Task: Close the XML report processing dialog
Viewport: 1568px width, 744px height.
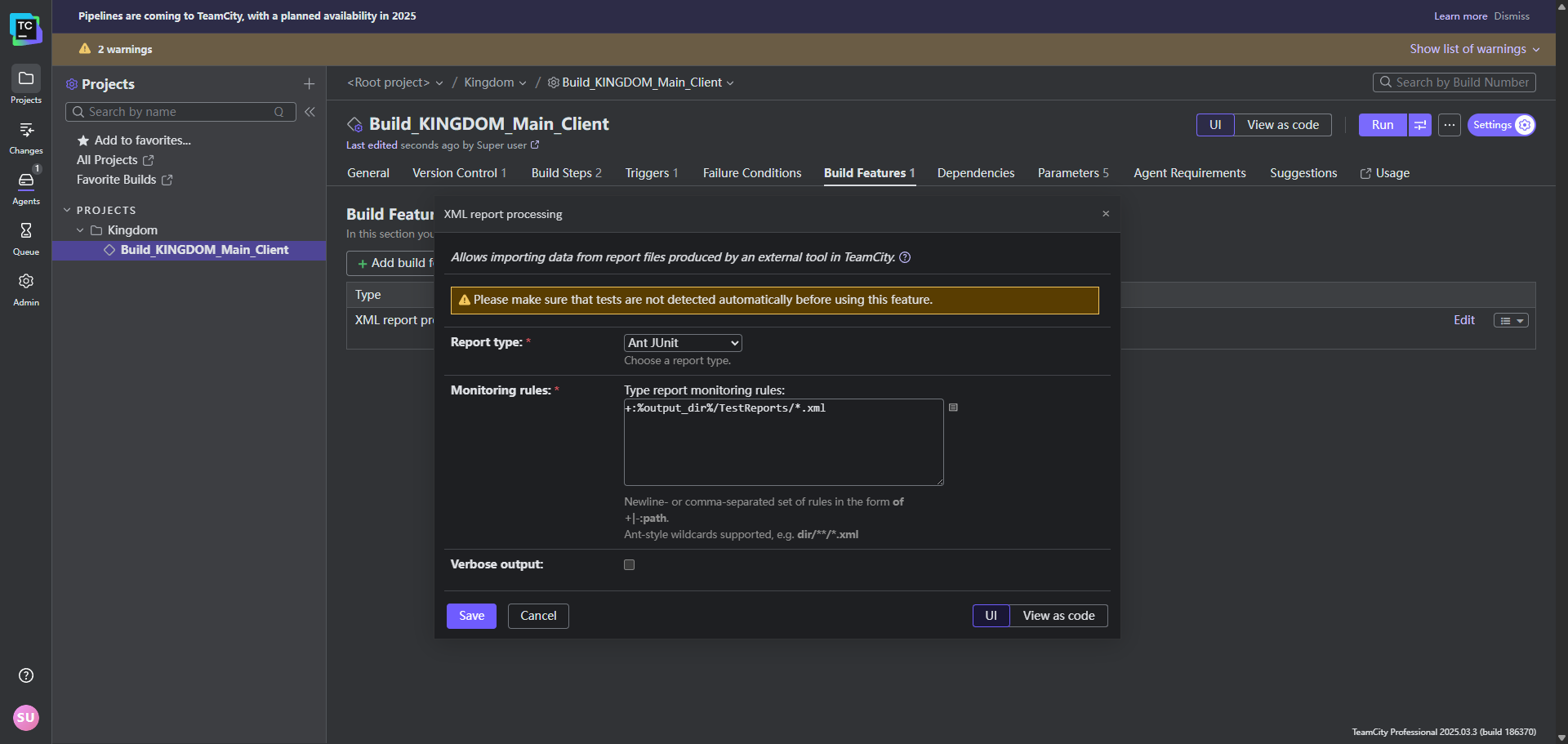Action: (1106, 214)
